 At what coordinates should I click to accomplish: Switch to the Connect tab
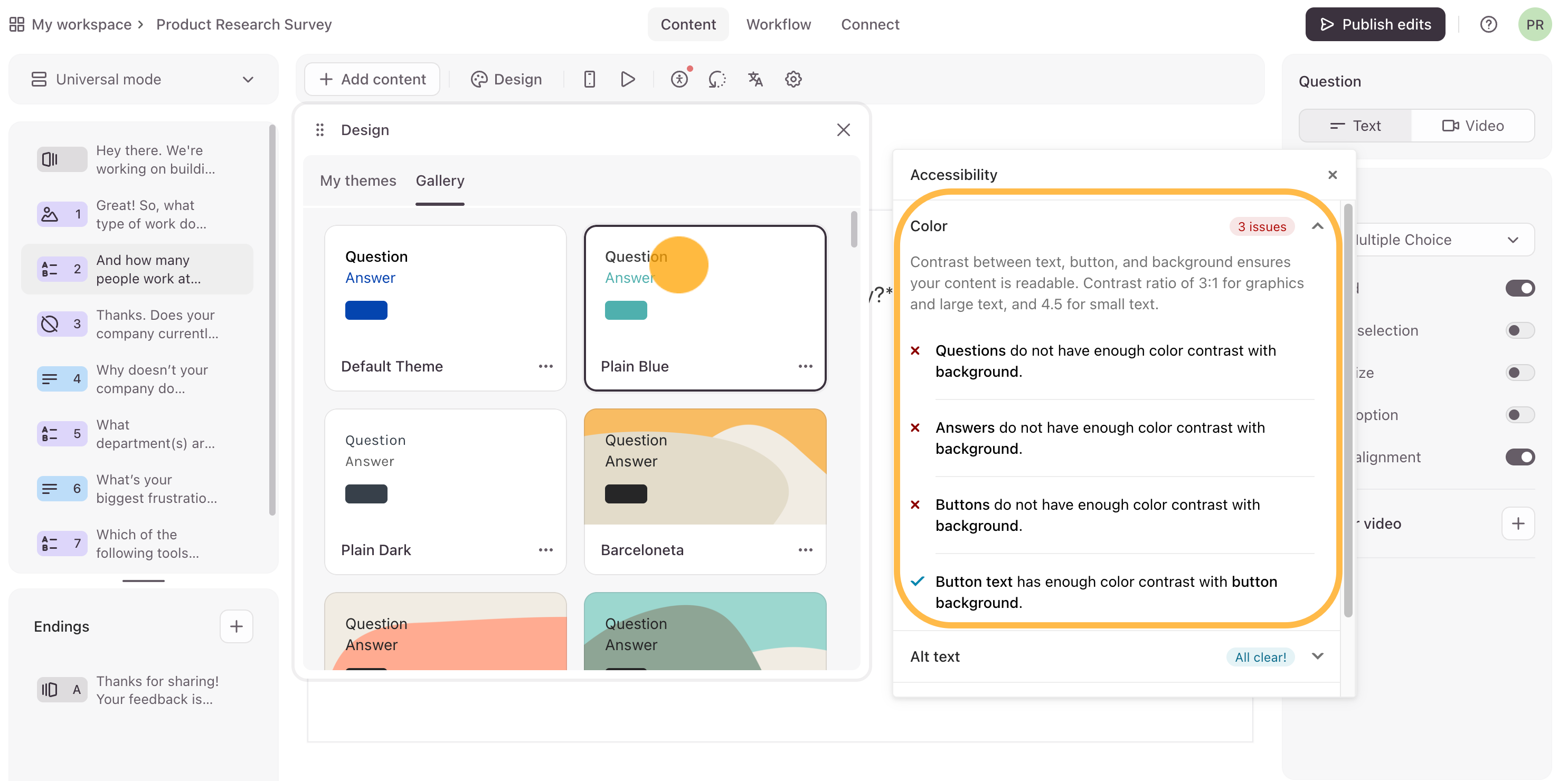(870, 24)
